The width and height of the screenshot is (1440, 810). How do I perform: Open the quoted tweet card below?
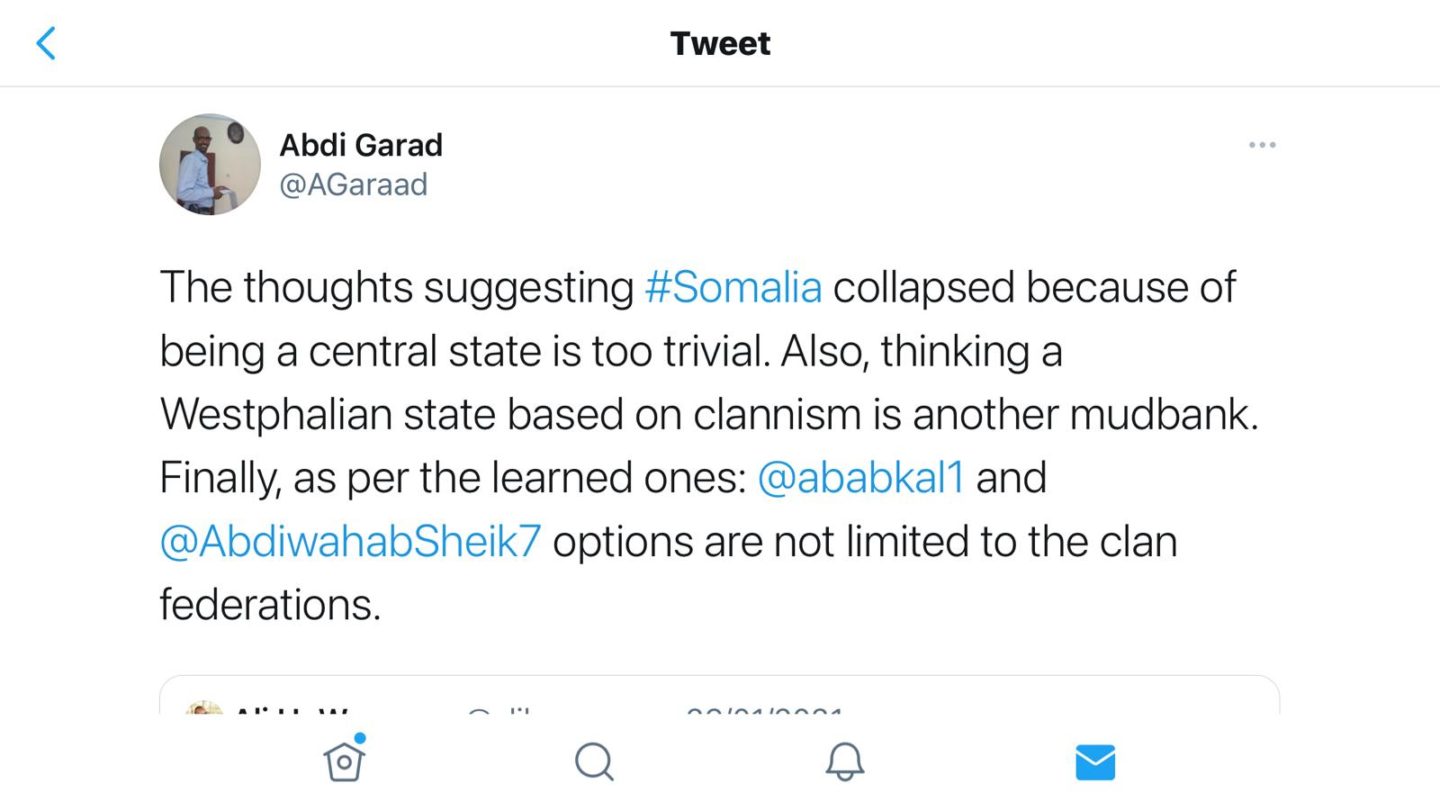tap(720, 698)
